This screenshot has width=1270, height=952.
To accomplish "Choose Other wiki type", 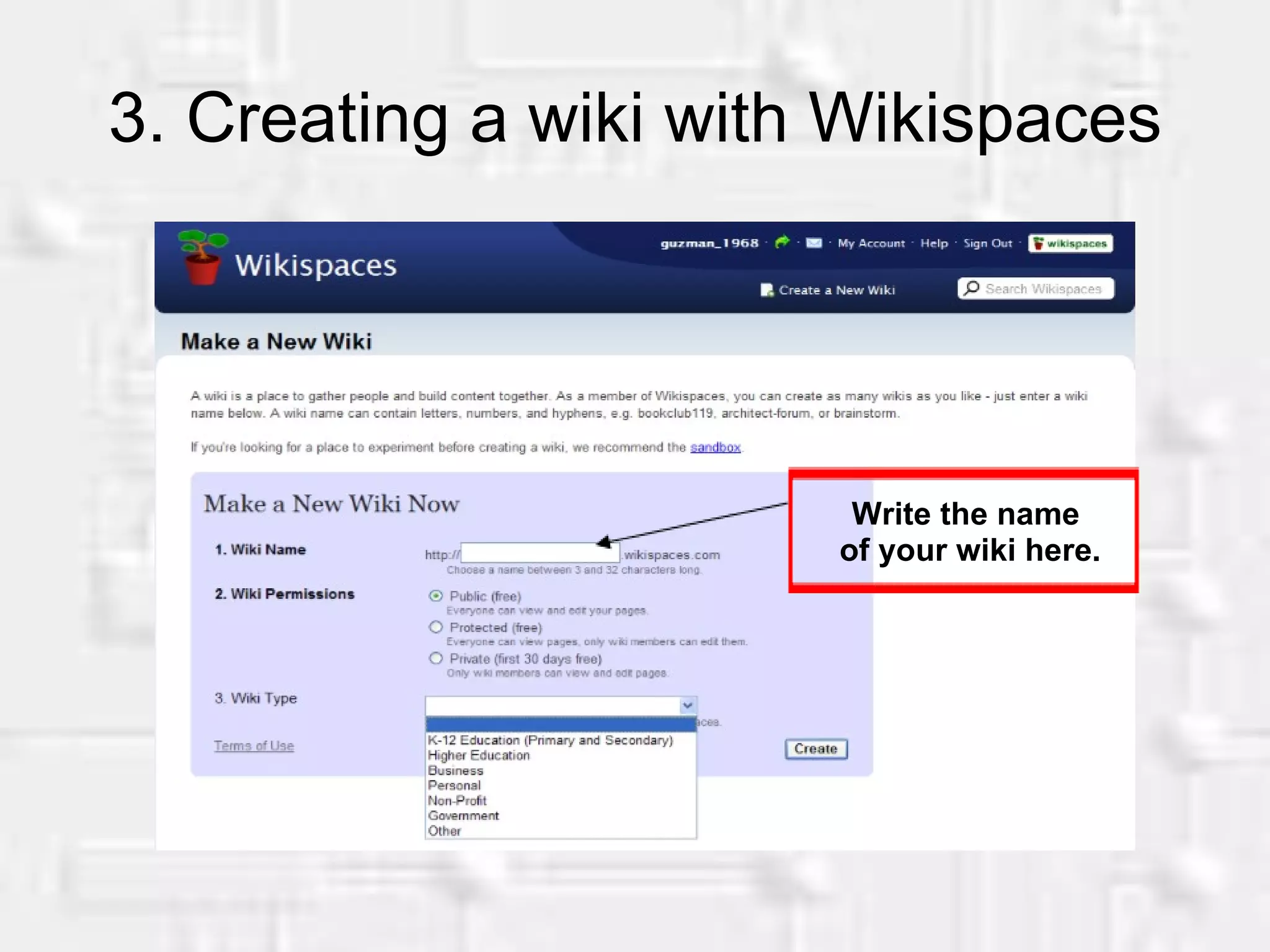I will (561, 831).
